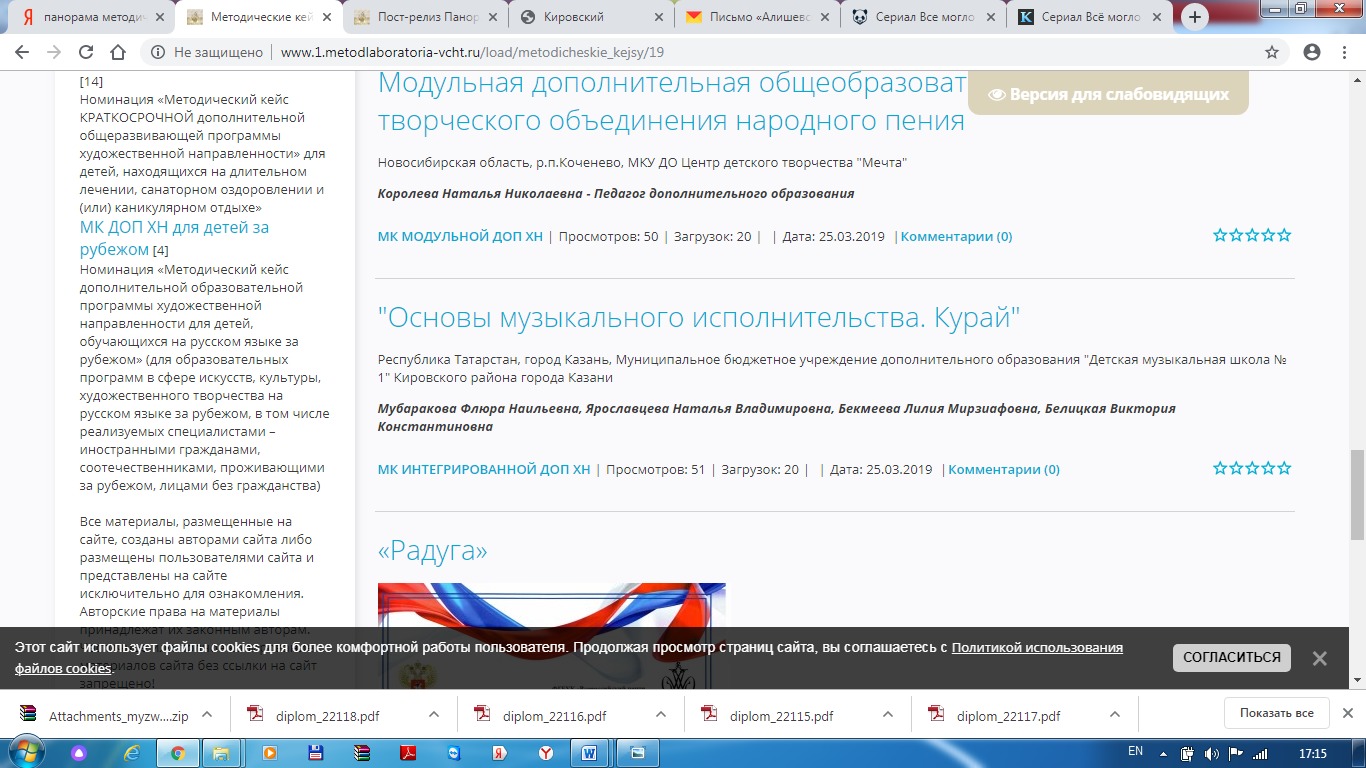Expand options for Attachments zip download
Viewport: 1366px width, 768px height.
pos(207,715)
